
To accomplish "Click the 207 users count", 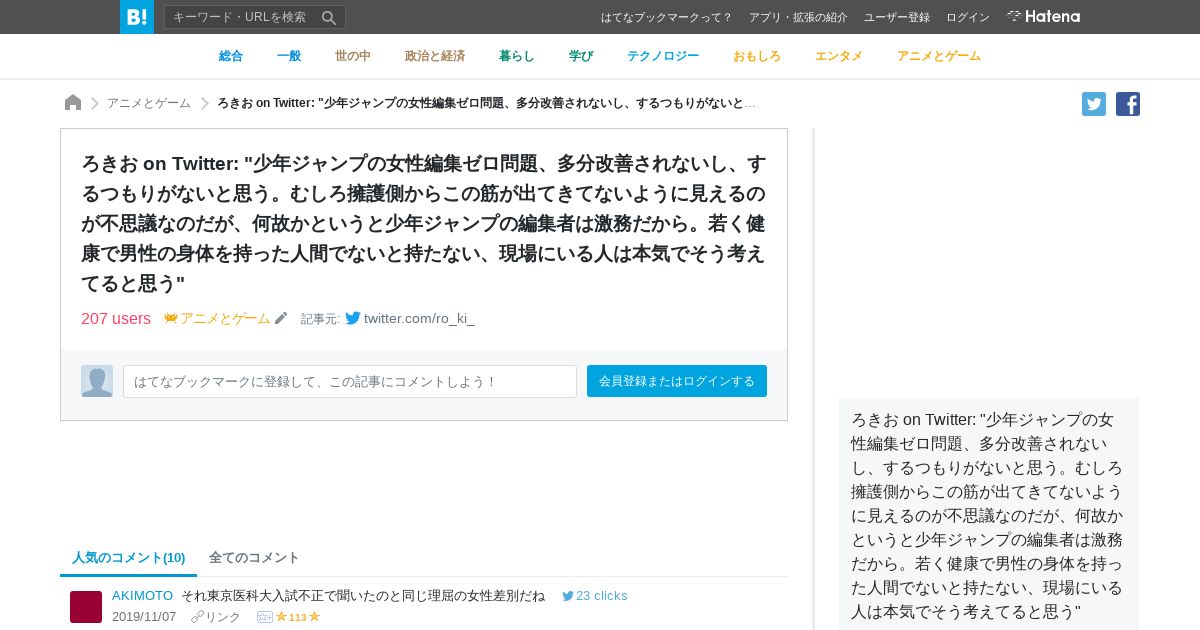I will click(x=116, y=318).
